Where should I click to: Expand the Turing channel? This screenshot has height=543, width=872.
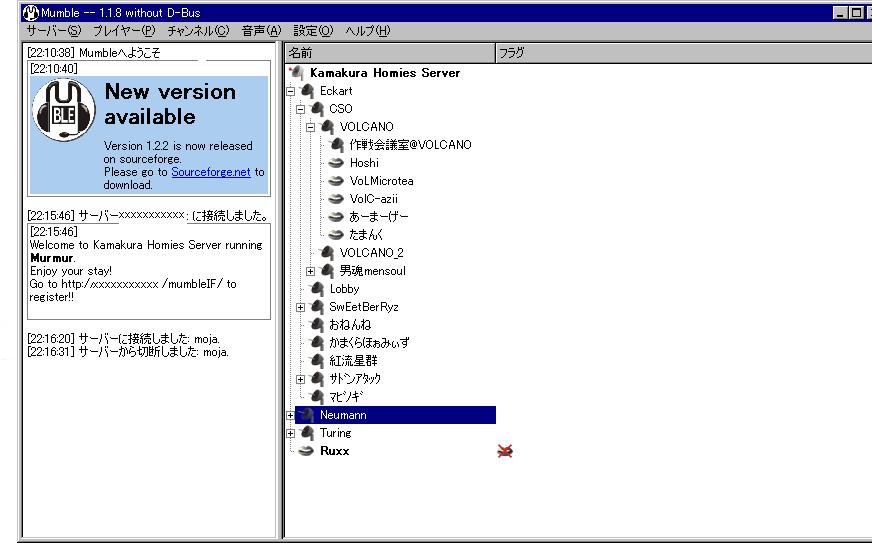290,433
